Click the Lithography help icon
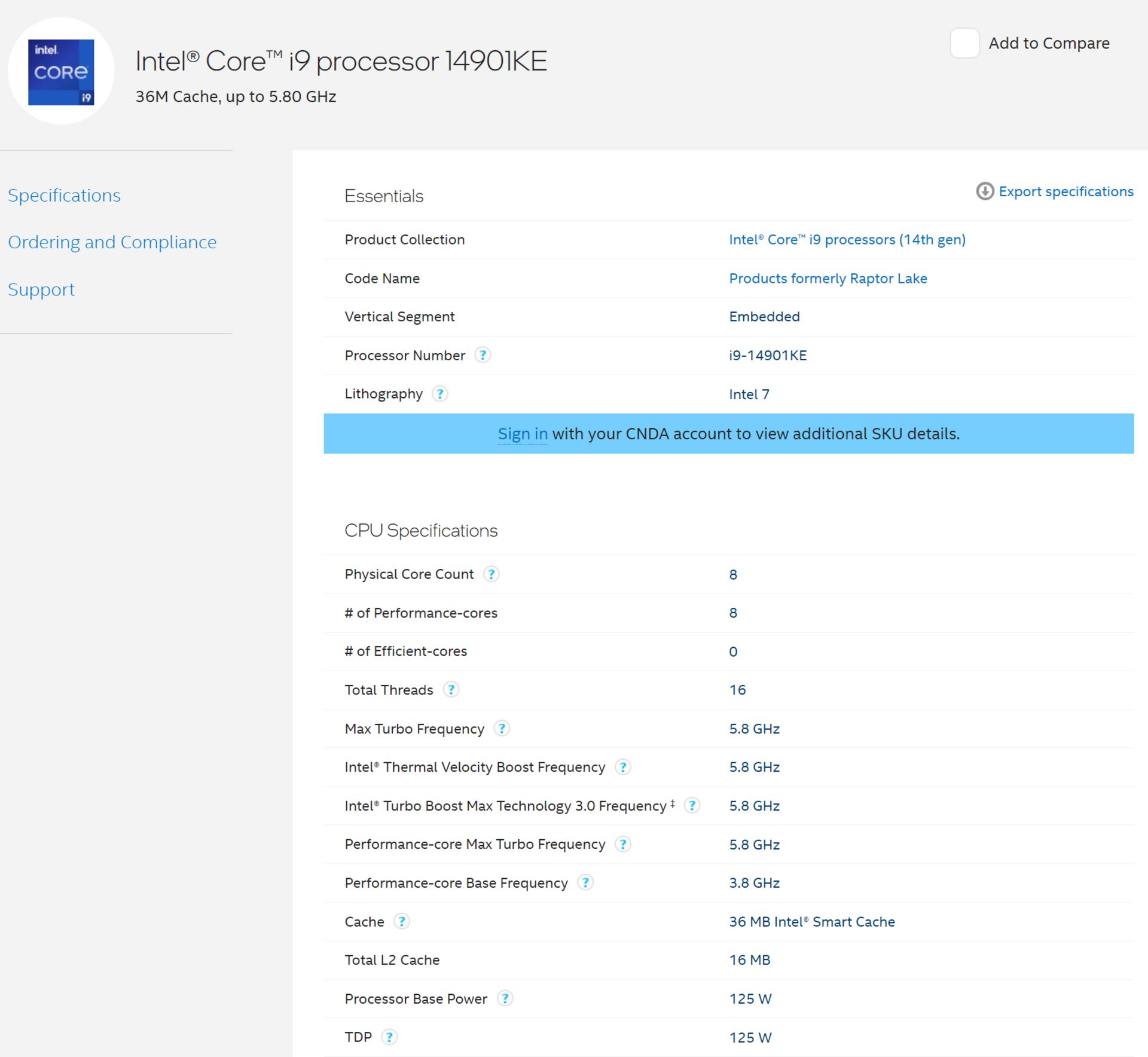The width and height of the screenshot is (1148, 1057). click(440, 394)
